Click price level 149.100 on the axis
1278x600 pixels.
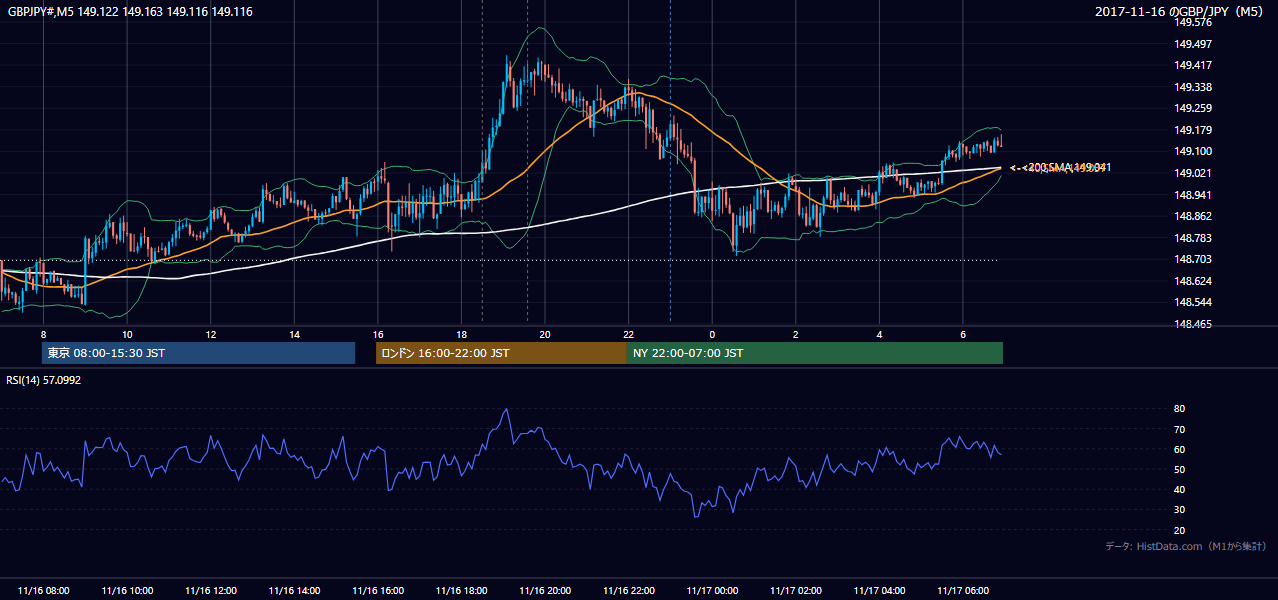coord(1193,151)
